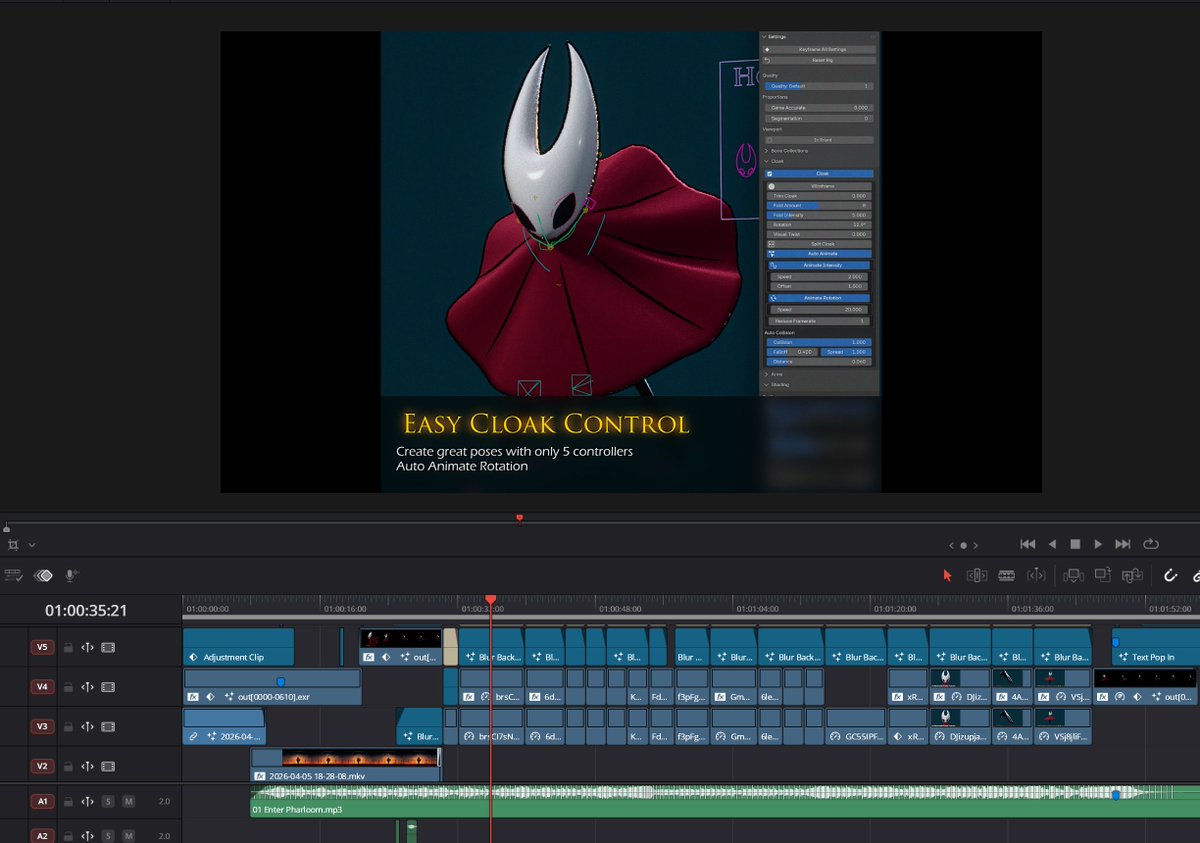Select the A1 track destination label

[x=42, y=801]
